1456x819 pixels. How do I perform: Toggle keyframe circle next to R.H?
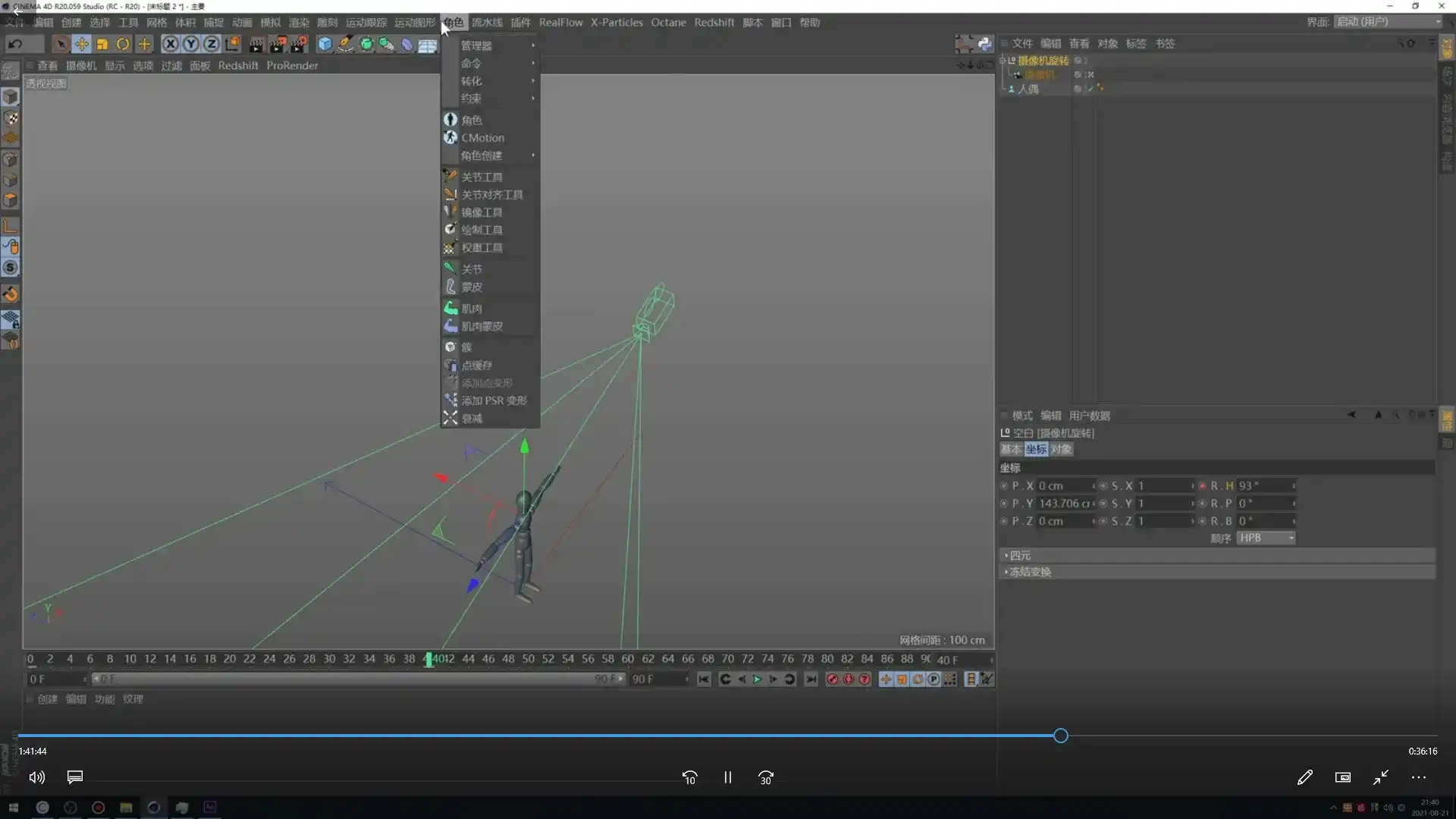pyautogui.click(x=1203, y=486)
